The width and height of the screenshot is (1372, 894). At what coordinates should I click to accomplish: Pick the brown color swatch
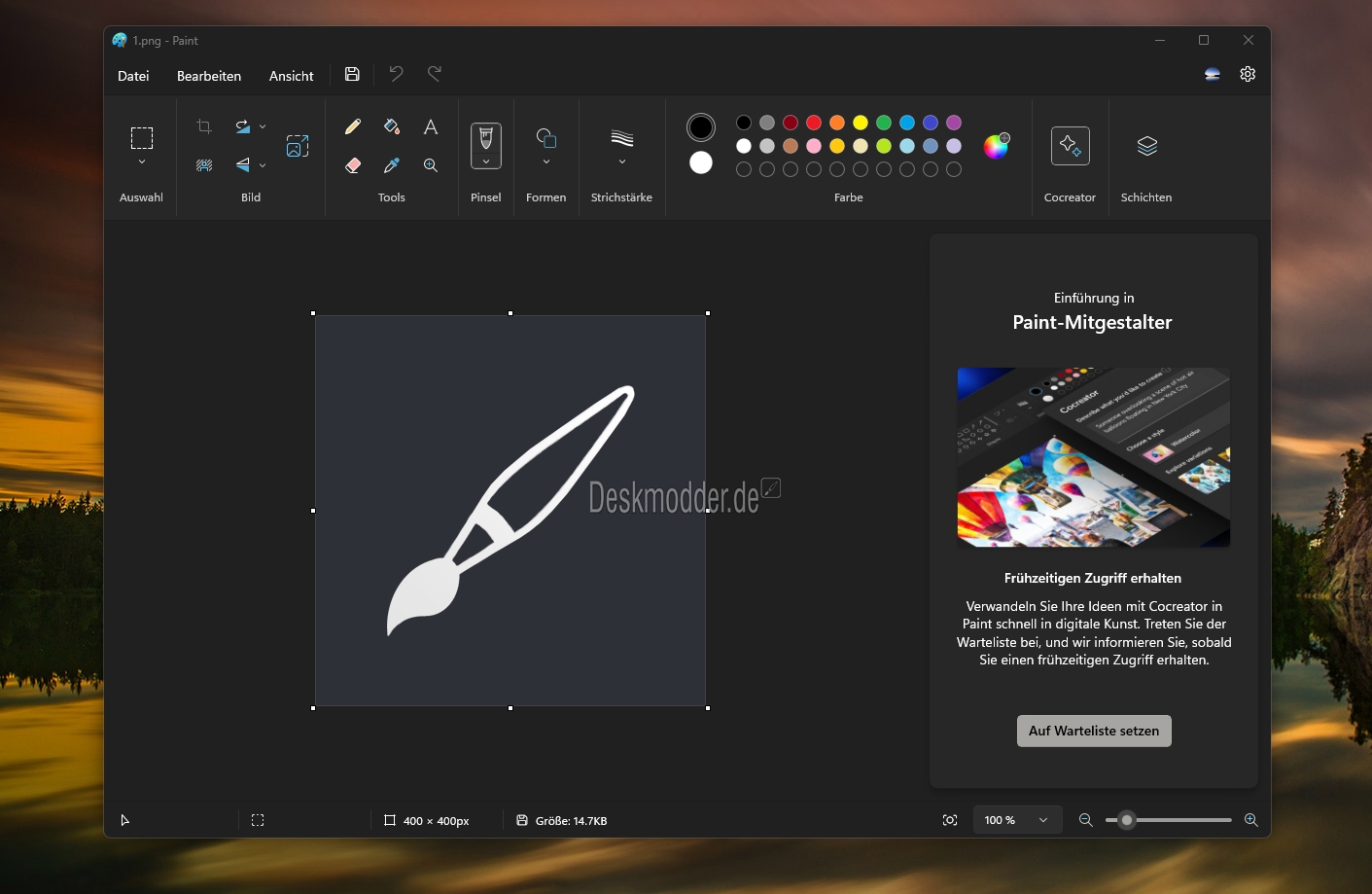(x=791, y=146)
